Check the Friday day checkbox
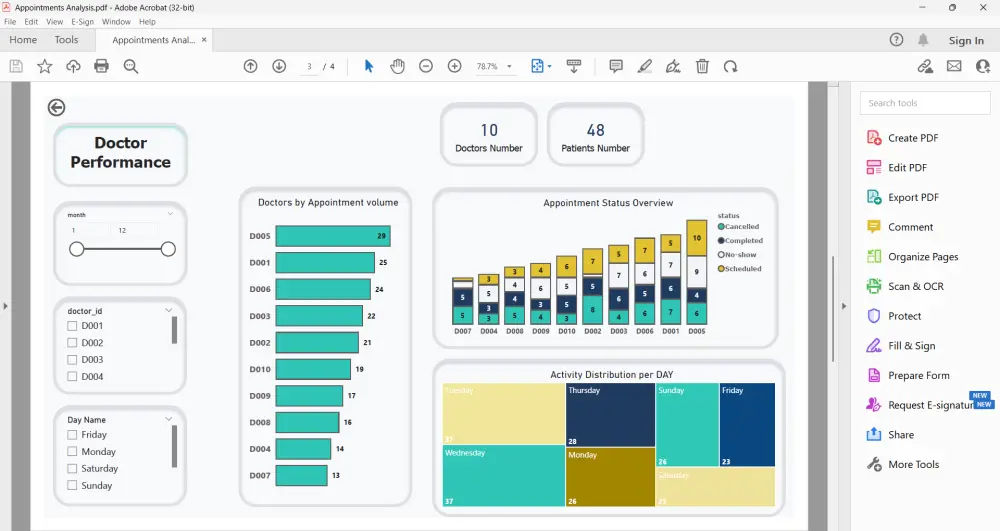 coord(72,435)
